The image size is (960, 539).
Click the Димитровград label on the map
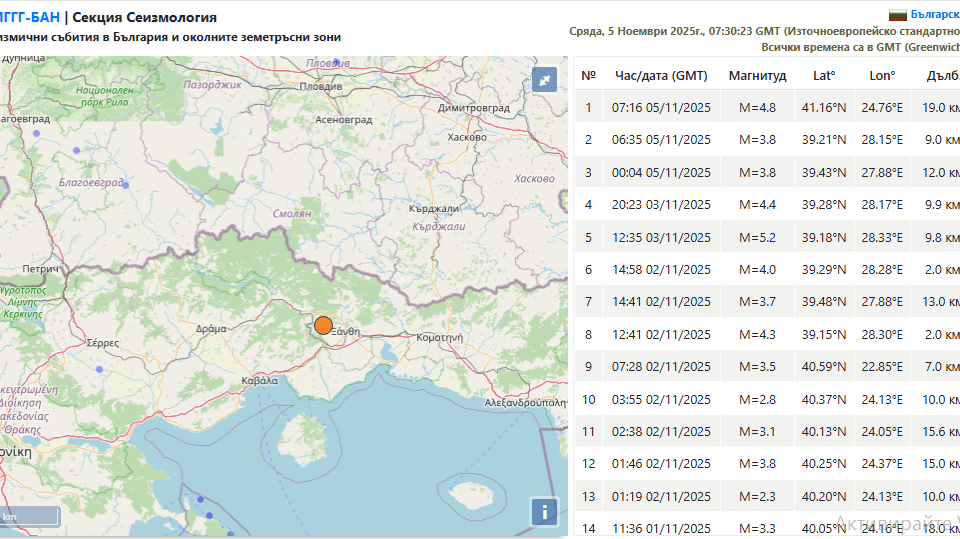473,108
